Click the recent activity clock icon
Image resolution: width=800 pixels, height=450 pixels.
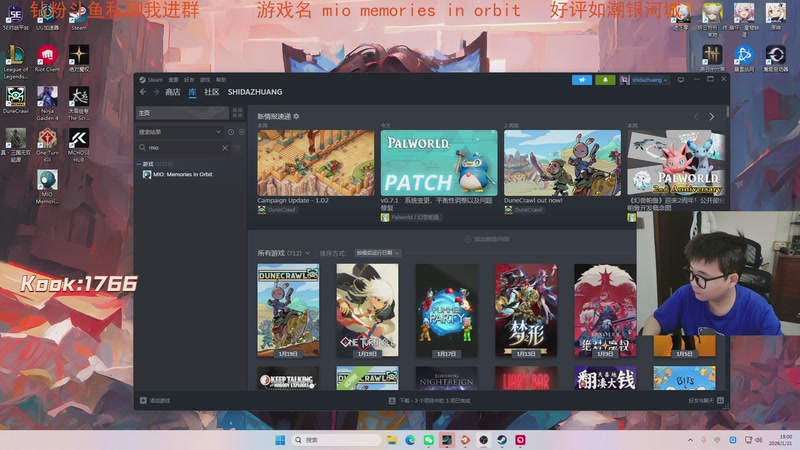[231, 132]
